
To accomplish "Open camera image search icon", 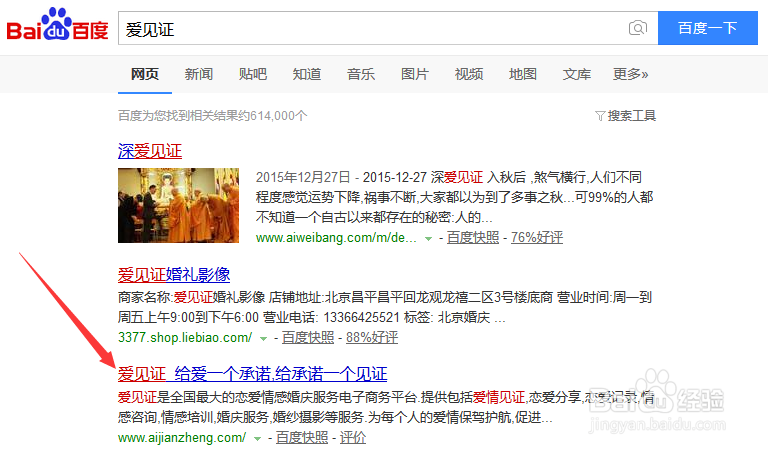I will [638, 28].
